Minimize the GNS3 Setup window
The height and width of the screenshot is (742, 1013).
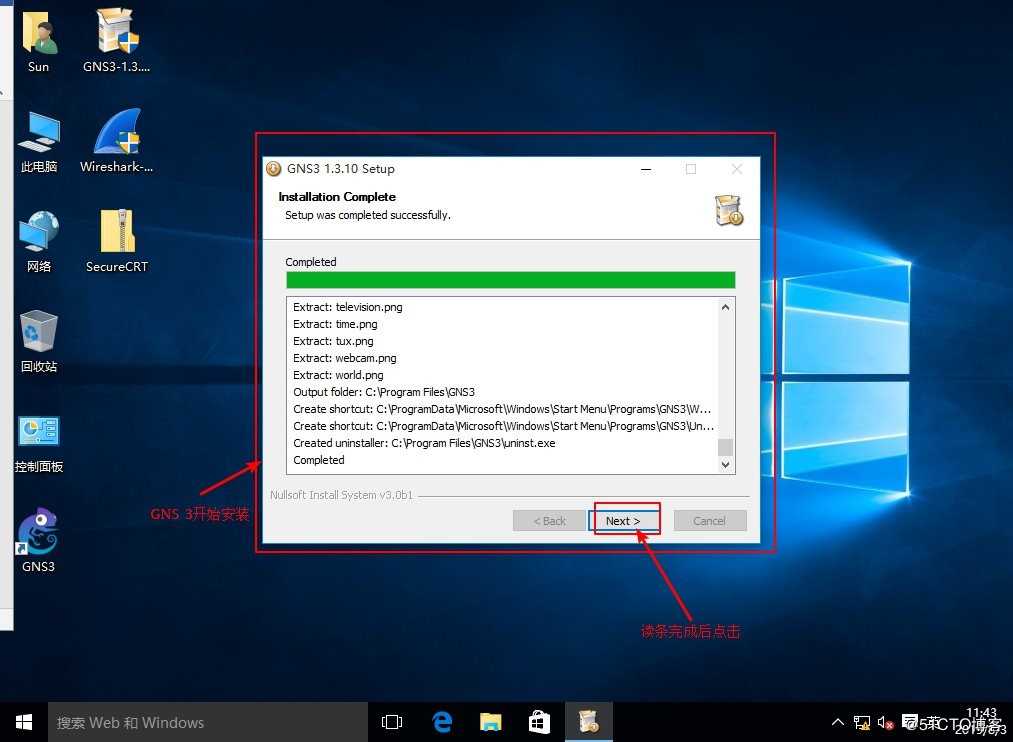(646, 169)
